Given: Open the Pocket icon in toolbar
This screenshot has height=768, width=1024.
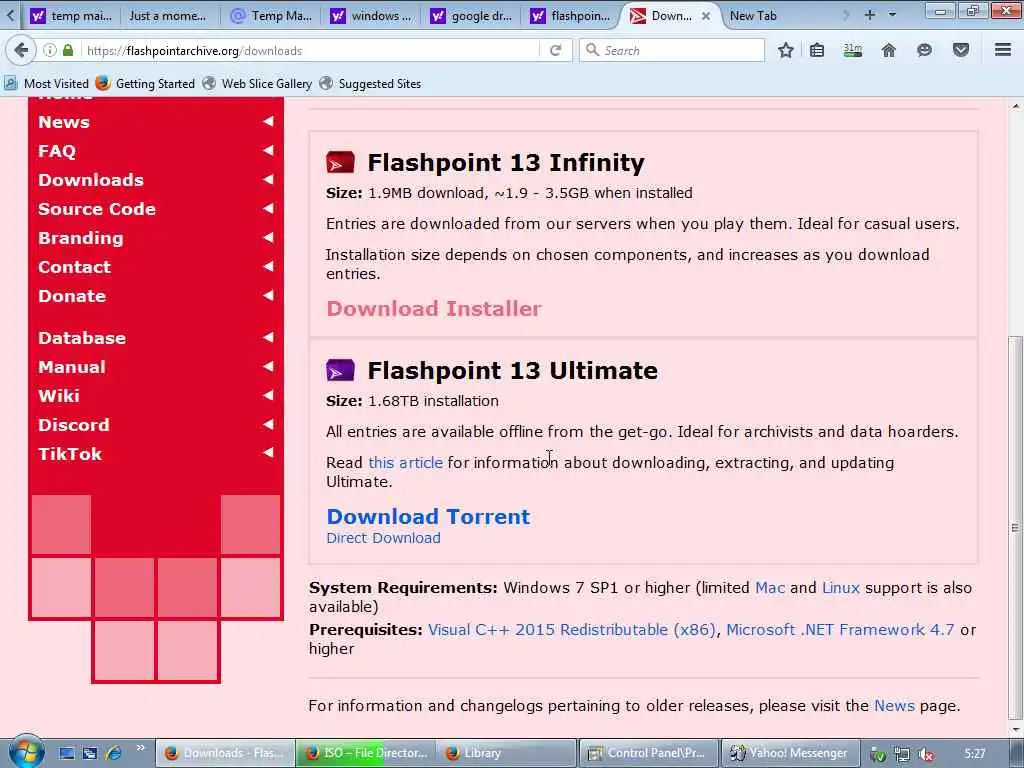Looking at the screenshot, I should 961,50.
